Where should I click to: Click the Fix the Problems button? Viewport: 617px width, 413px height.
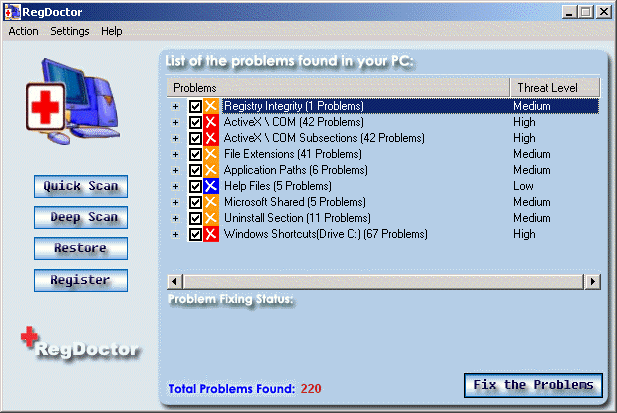pos(533,385)
